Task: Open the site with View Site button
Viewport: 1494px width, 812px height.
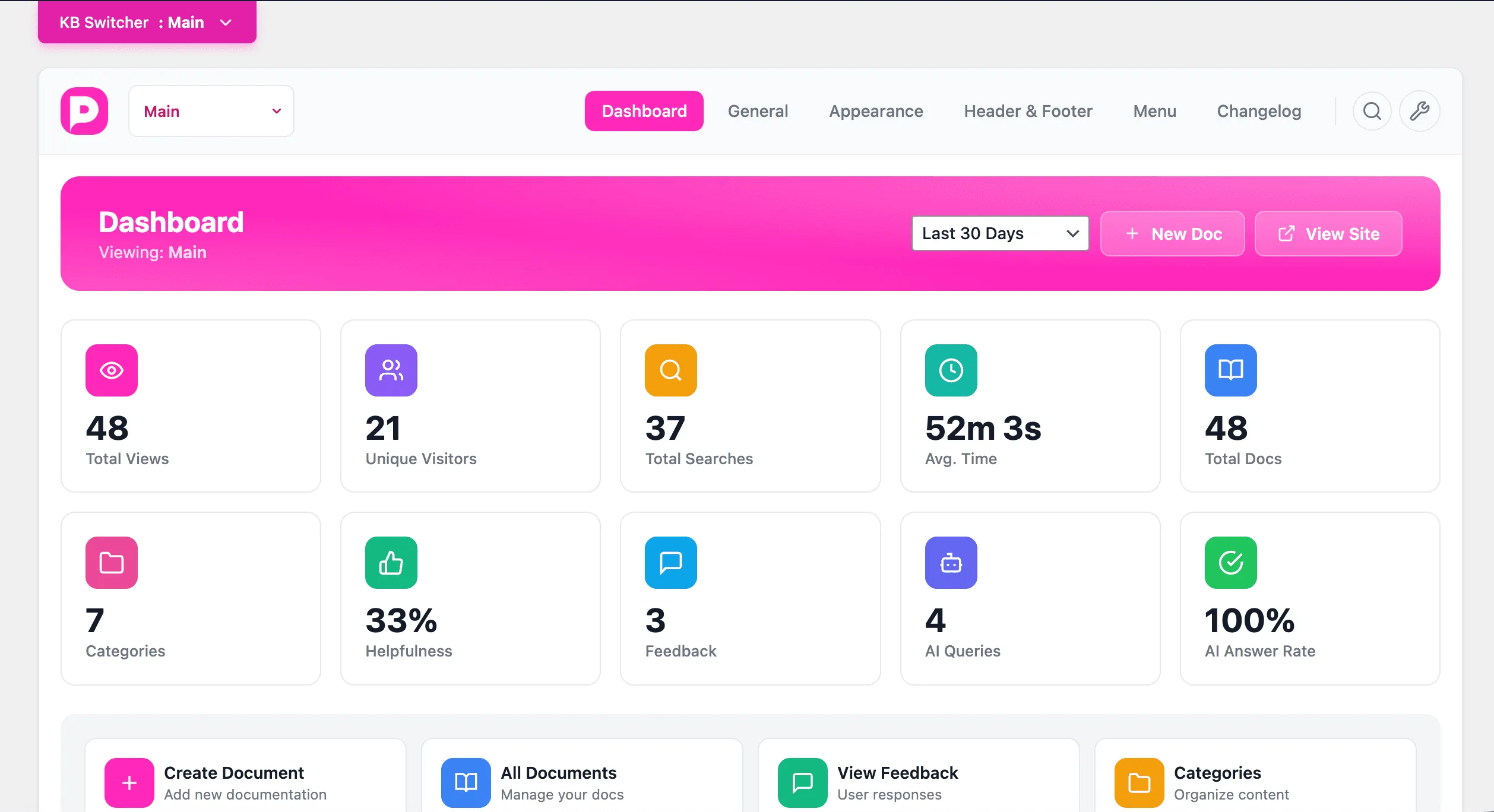Action: (x=1328, y=233)
